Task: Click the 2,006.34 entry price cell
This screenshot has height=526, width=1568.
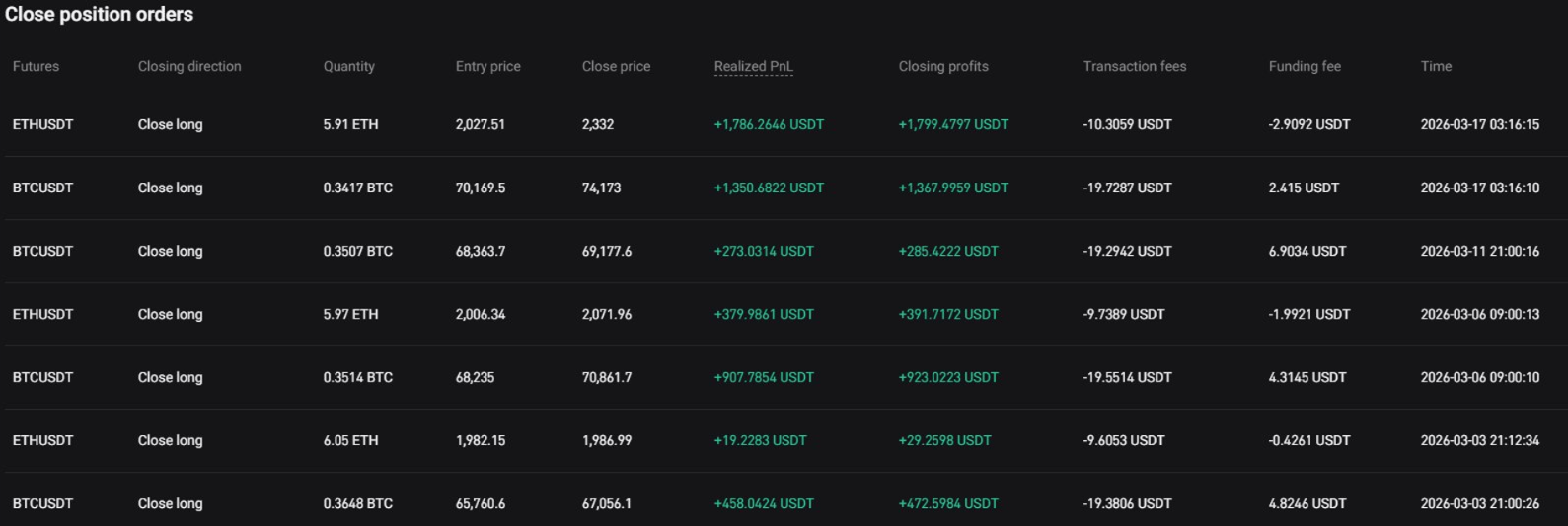Action: [x=480, y=314]
